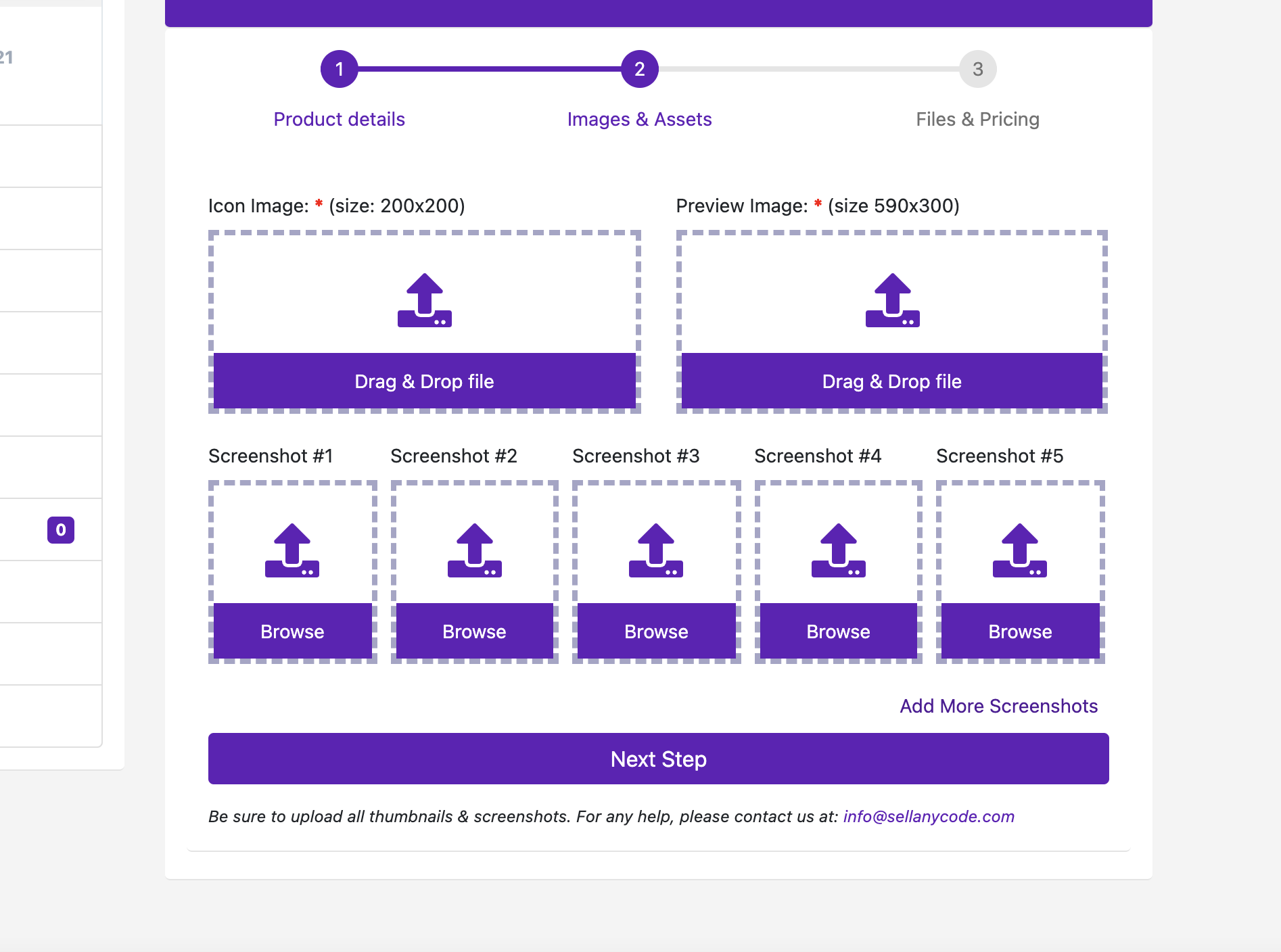Click the Screenshot #1 upload icon
Viewport: 1281px width, 952px height.
click(292, 550)
